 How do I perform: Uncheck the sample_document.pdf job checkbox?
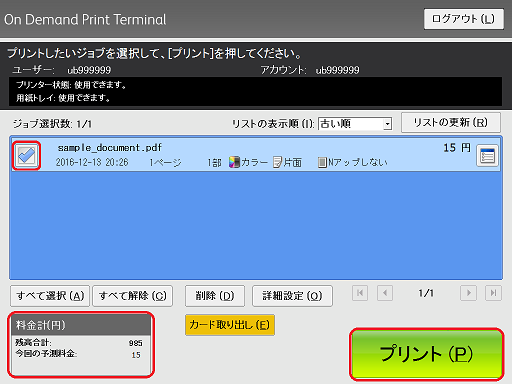[x=26, y=155]
